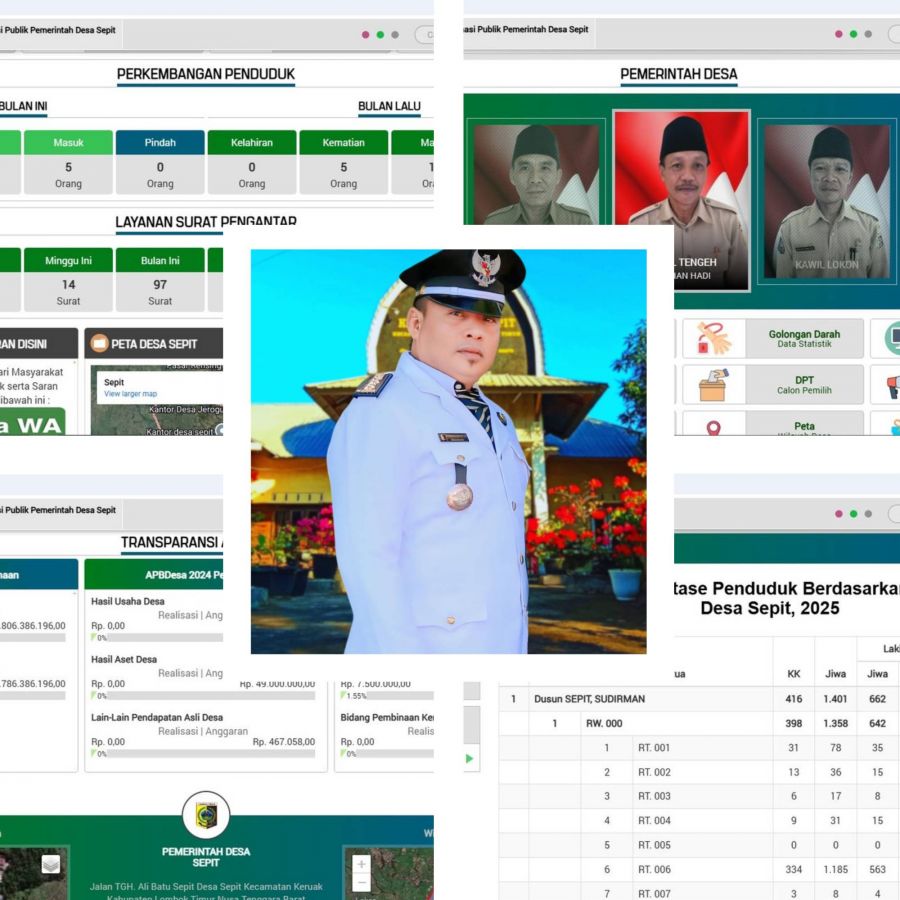Click the BULAN LALU heading
This screenshot has width=900, height=900.
[x=389, y=106]
